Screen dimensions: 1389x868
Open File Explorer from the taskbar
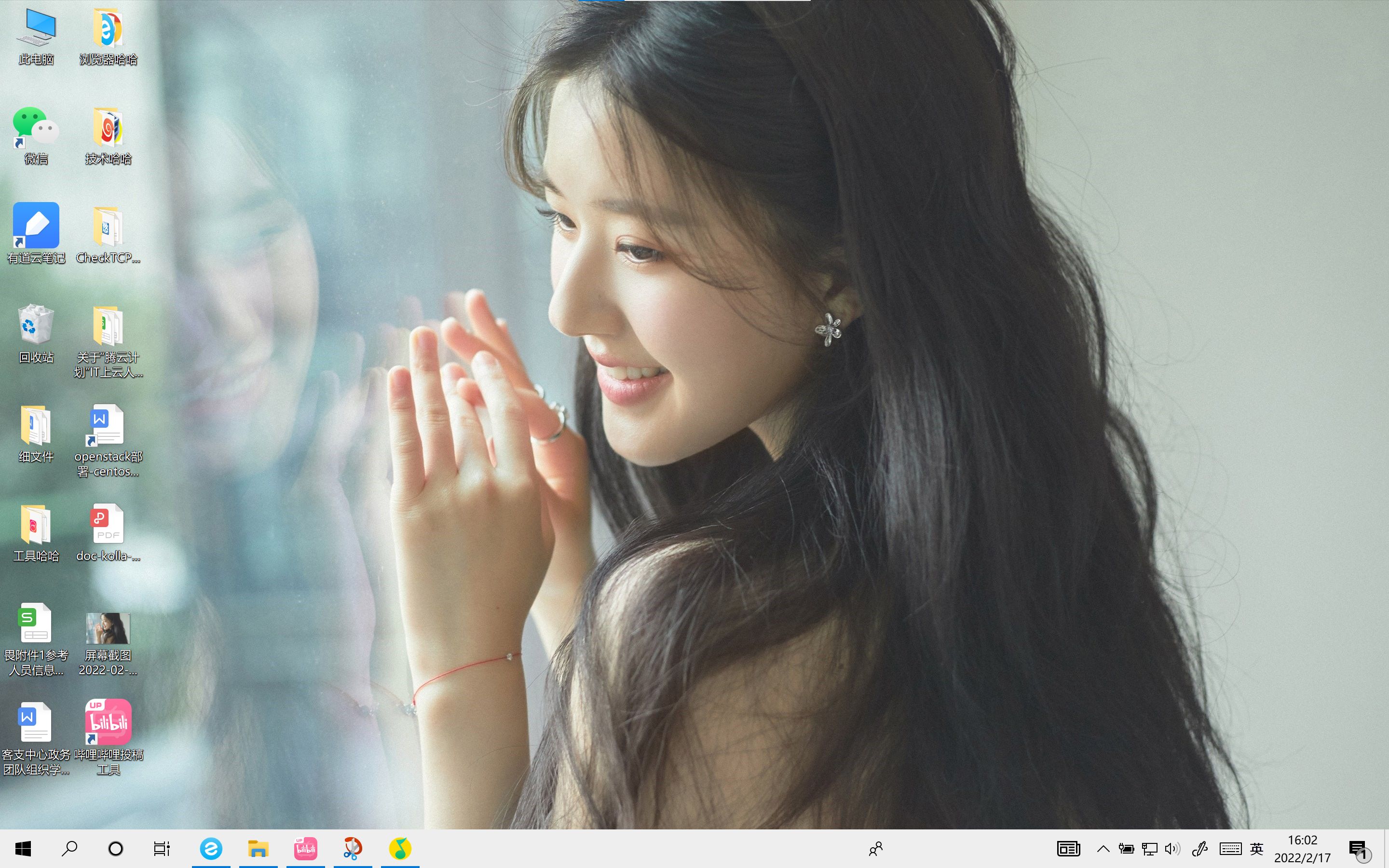point(259,849)
